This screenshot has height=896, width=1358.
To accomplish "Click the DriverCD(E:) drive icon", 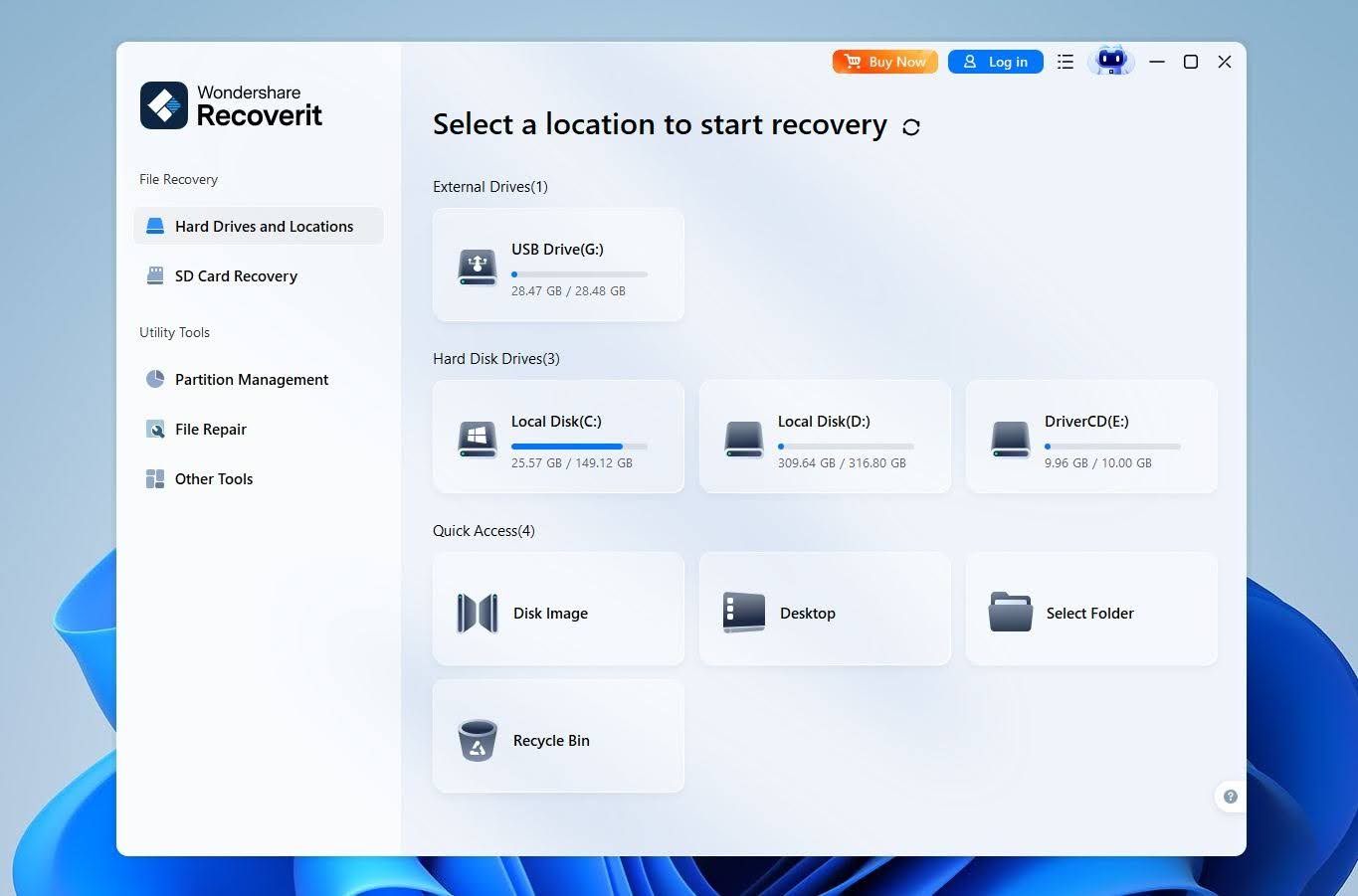I will (1011, 440).
